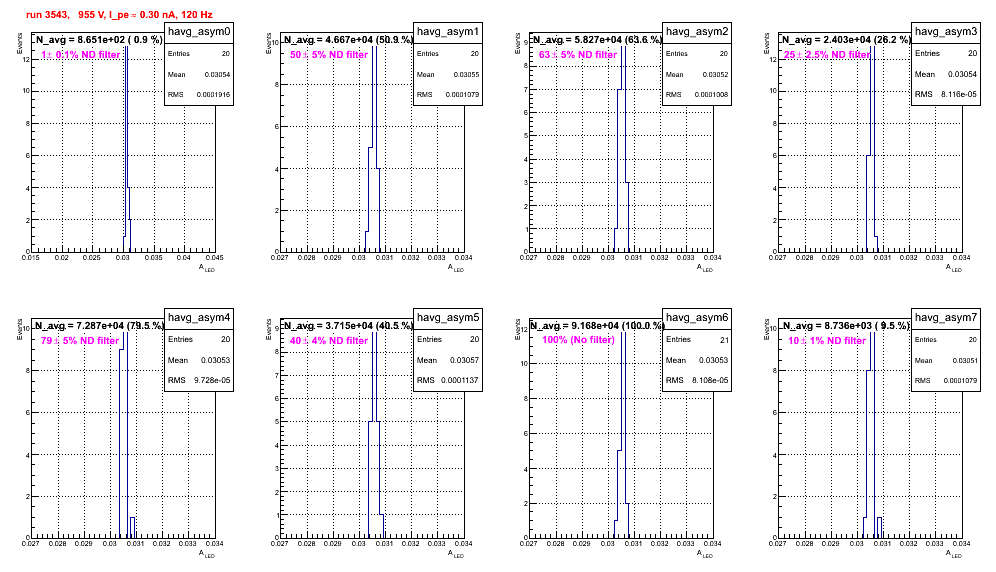Select the havg_asym1 stats box title
996x572 pixels.
[448, 32]
